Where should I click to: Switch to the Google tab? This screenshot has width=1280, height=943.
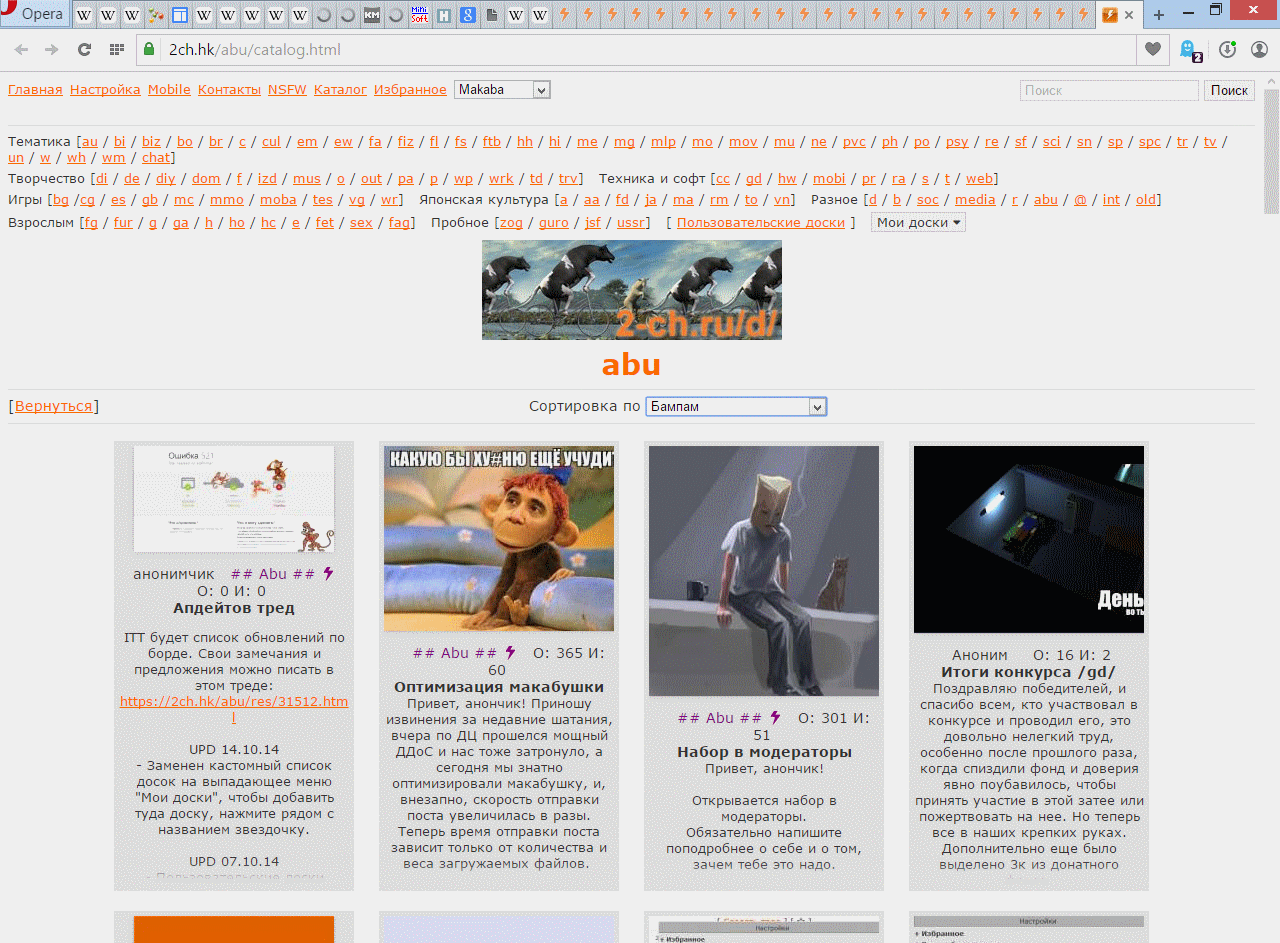coord(468,15)
